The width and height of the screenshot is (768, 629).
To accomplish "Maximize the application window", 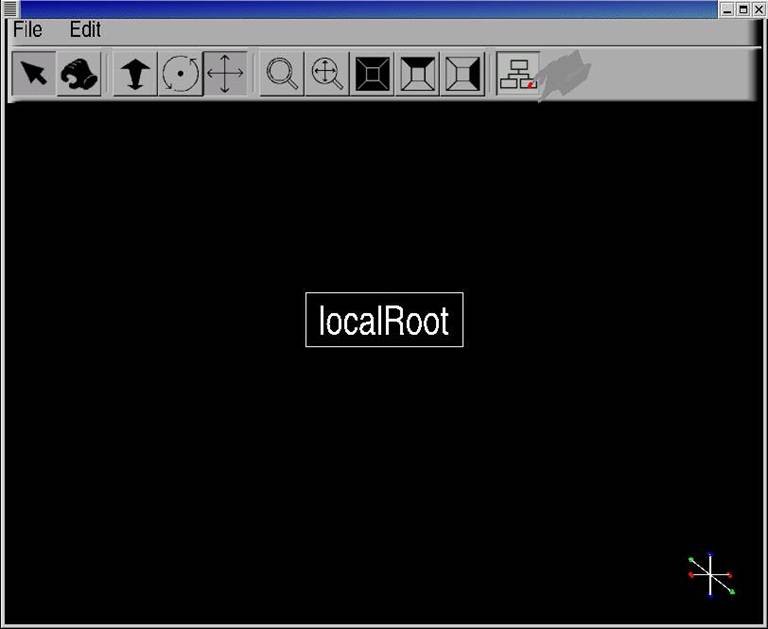I will click(x=743, y=9).
